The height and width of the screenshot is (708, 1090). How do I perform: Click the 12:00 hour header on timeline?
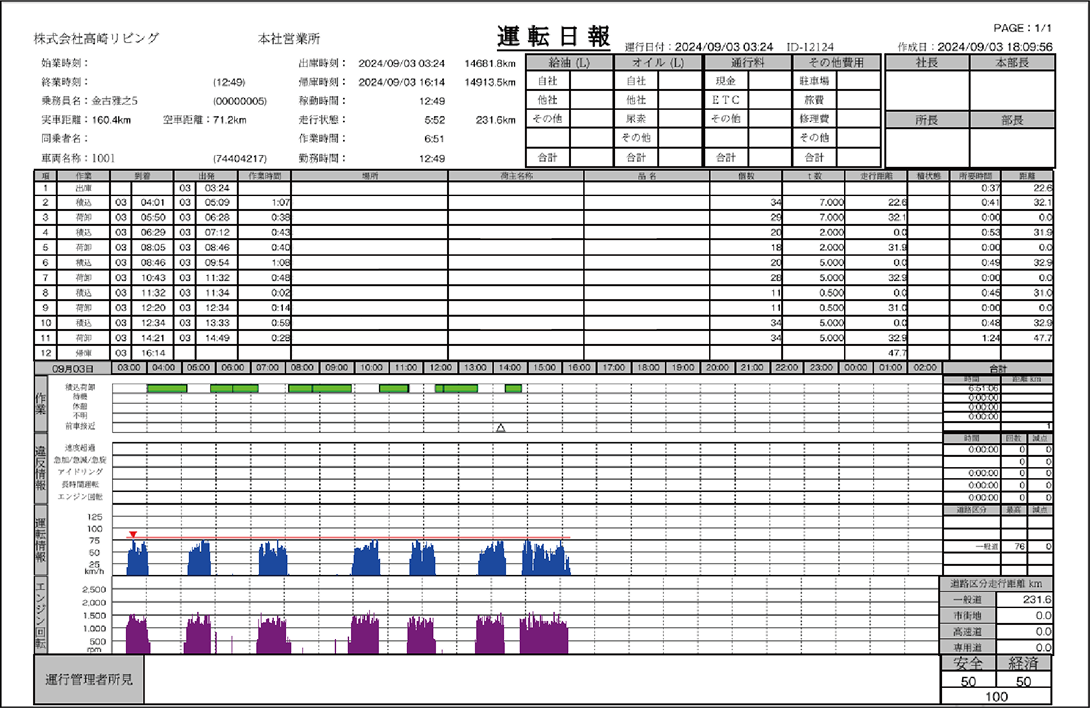442,368
